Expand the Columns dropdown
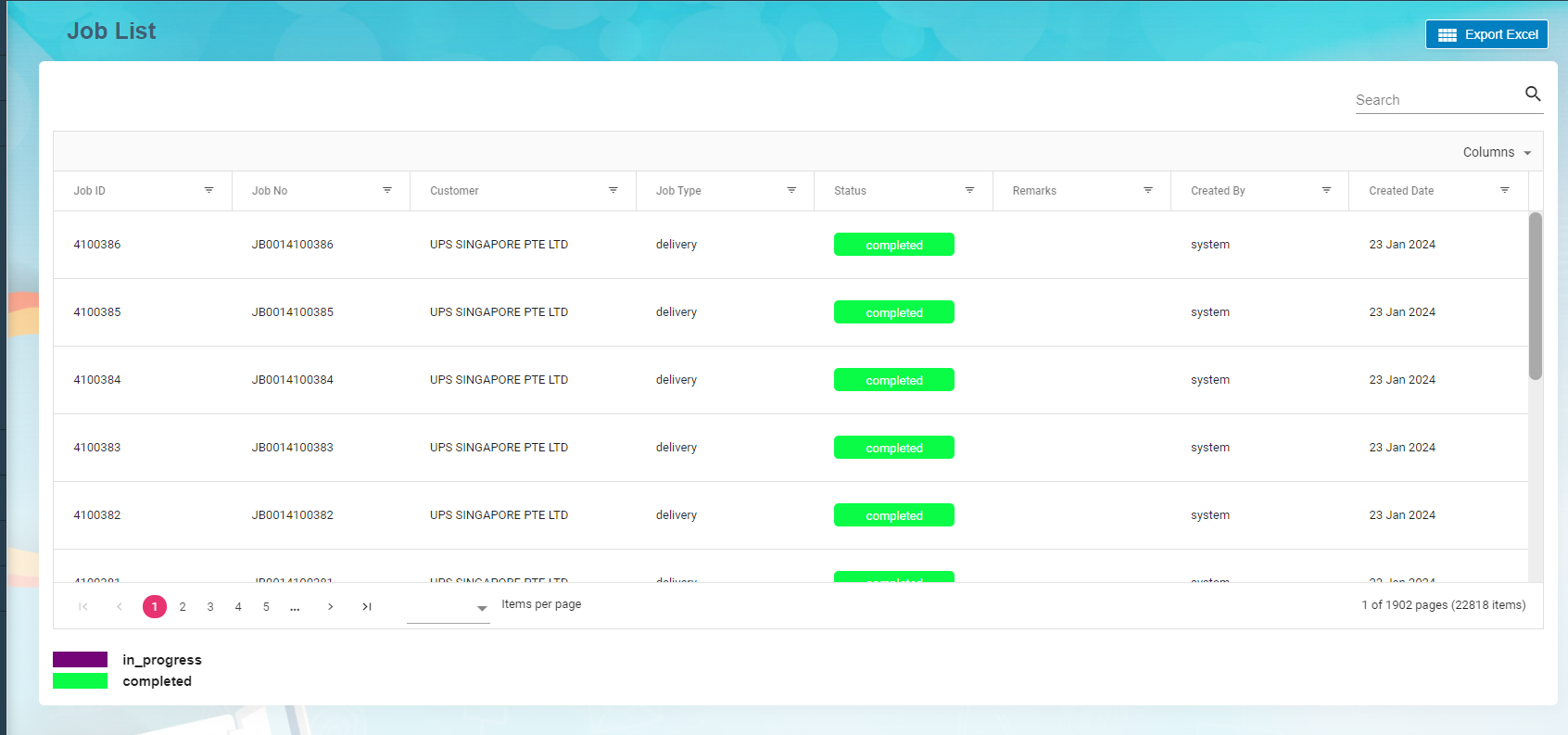 pos(1496,152)
